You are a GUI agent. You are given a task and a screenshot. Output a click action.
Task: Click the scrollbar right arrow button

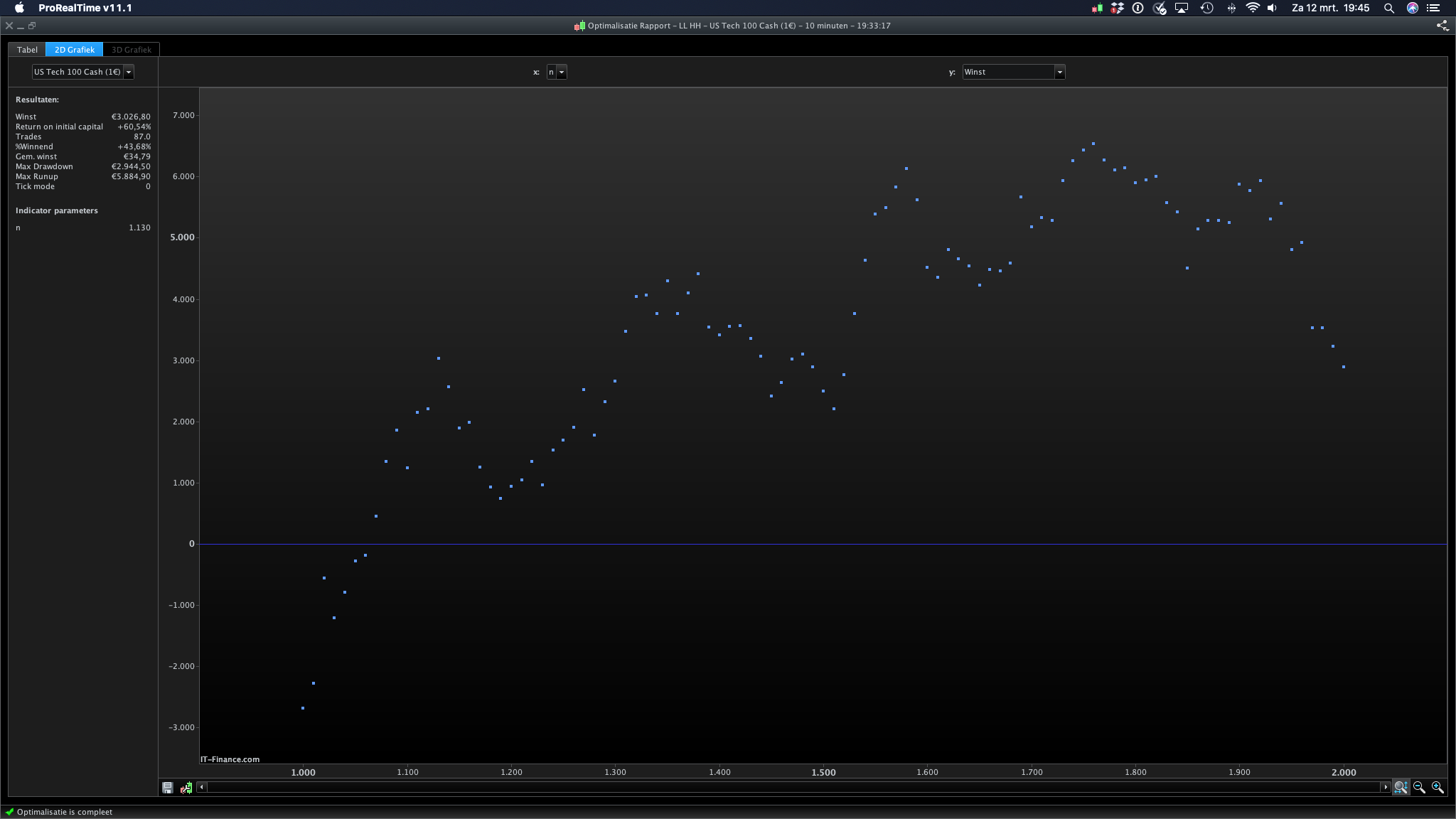point(1385,787)
